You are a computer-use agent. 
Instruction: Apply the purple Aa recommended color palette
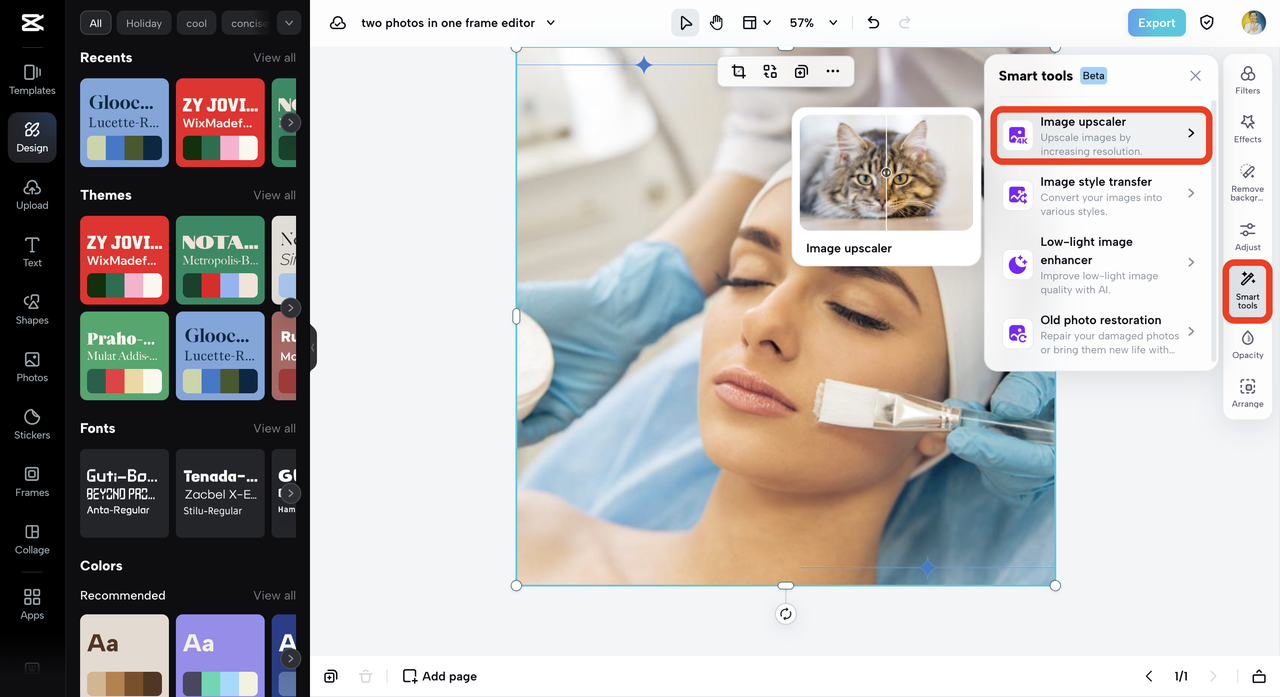pos(220,656)
